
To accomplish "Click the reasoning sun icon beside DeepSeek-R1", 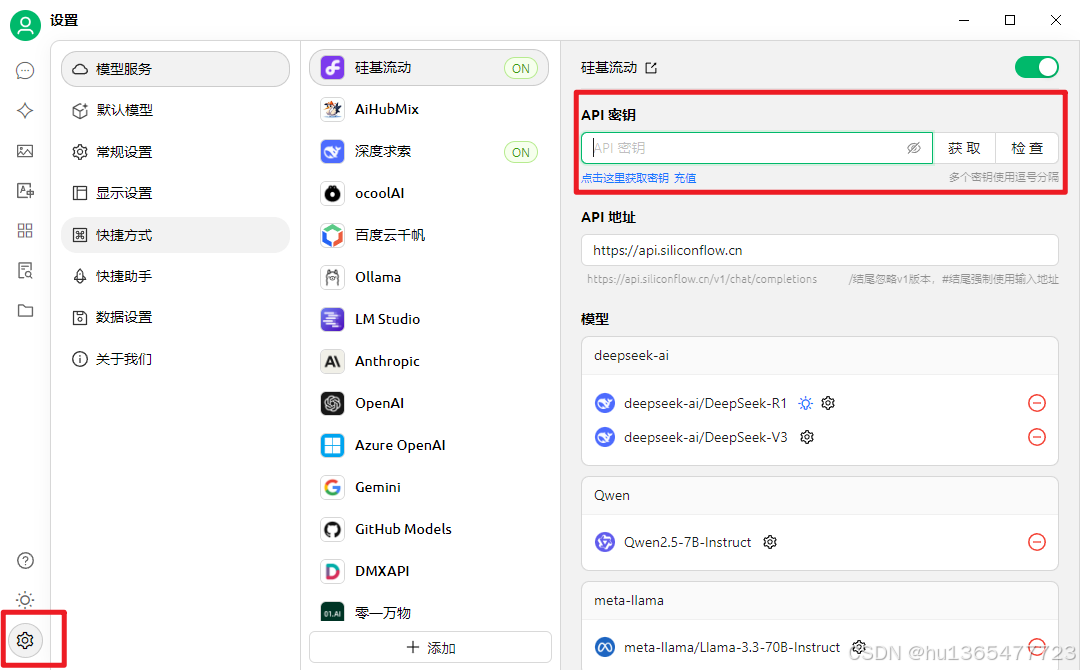I will point(805,403).
